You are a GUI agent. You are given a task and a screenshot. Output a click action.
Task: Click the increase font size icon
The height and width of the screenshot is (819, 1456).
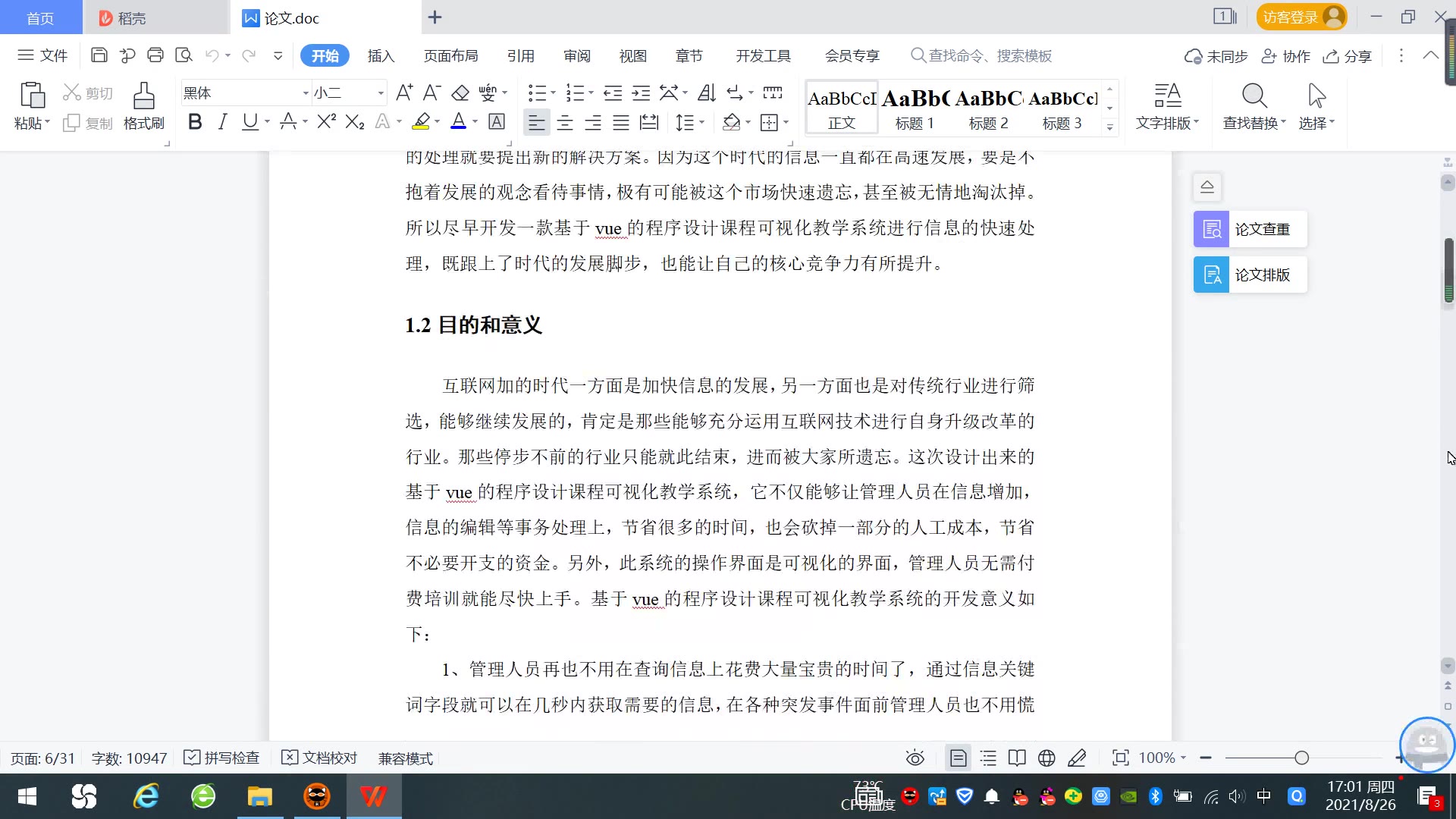(x=404, y=93)
